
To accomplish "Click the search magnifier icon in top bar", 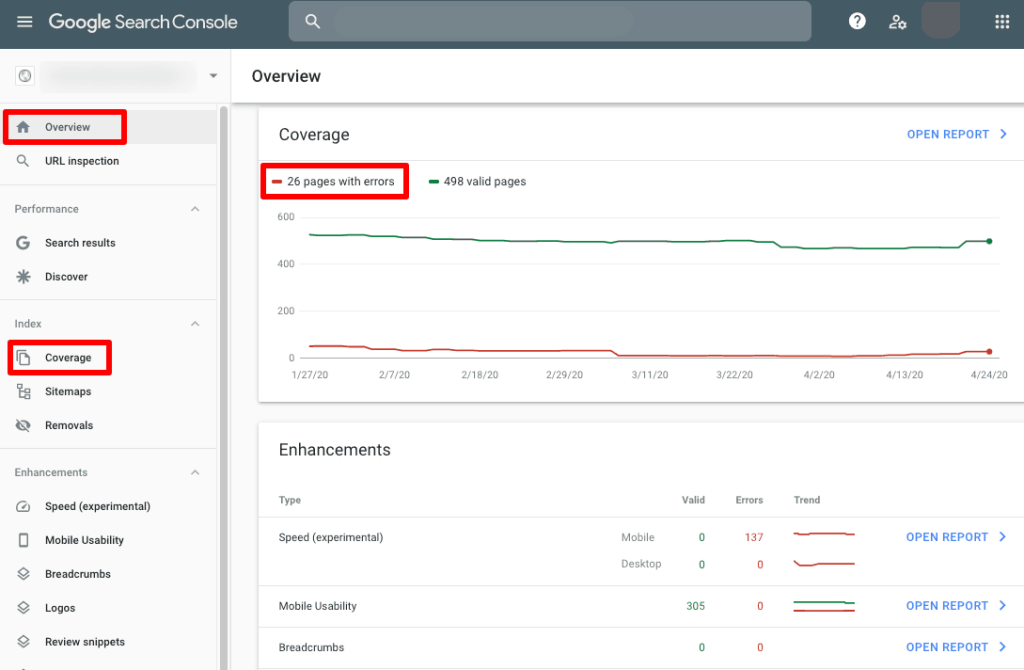I will [x=313, y=22].
